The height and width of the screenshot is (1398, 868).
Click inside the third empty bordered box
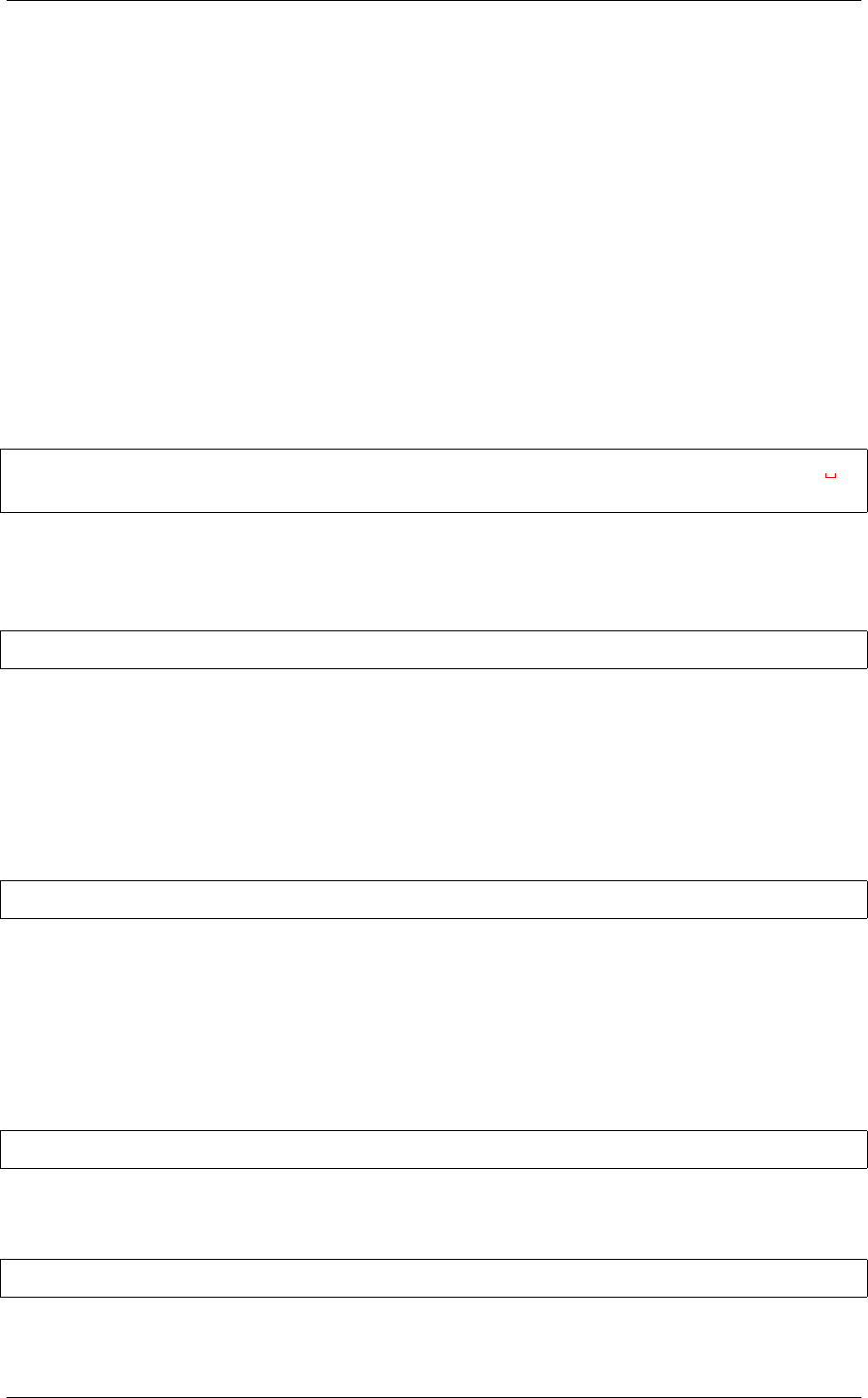(434, 899)
